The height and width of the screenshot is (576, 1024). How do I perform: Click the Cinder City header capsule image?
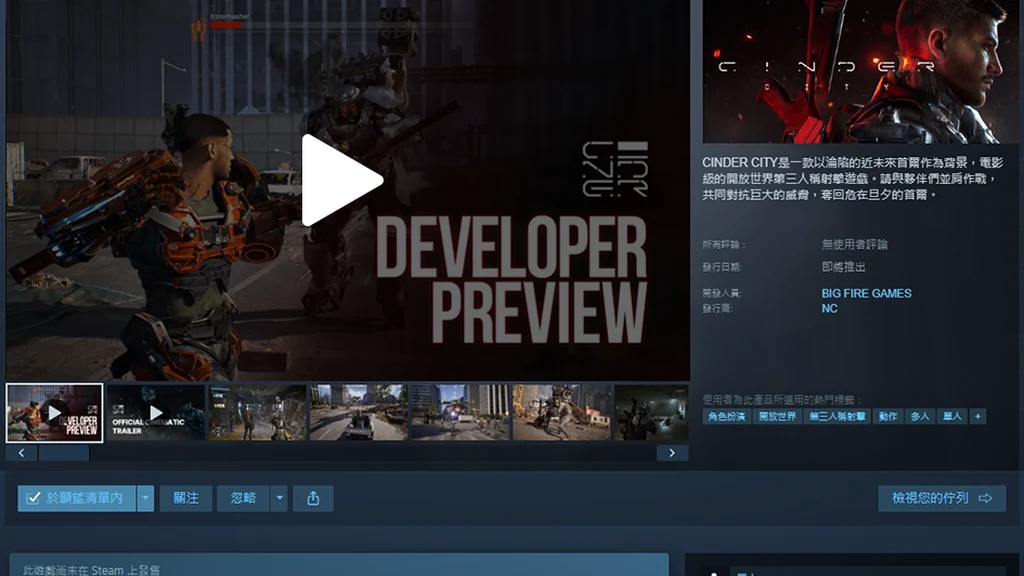coord(860,72)
